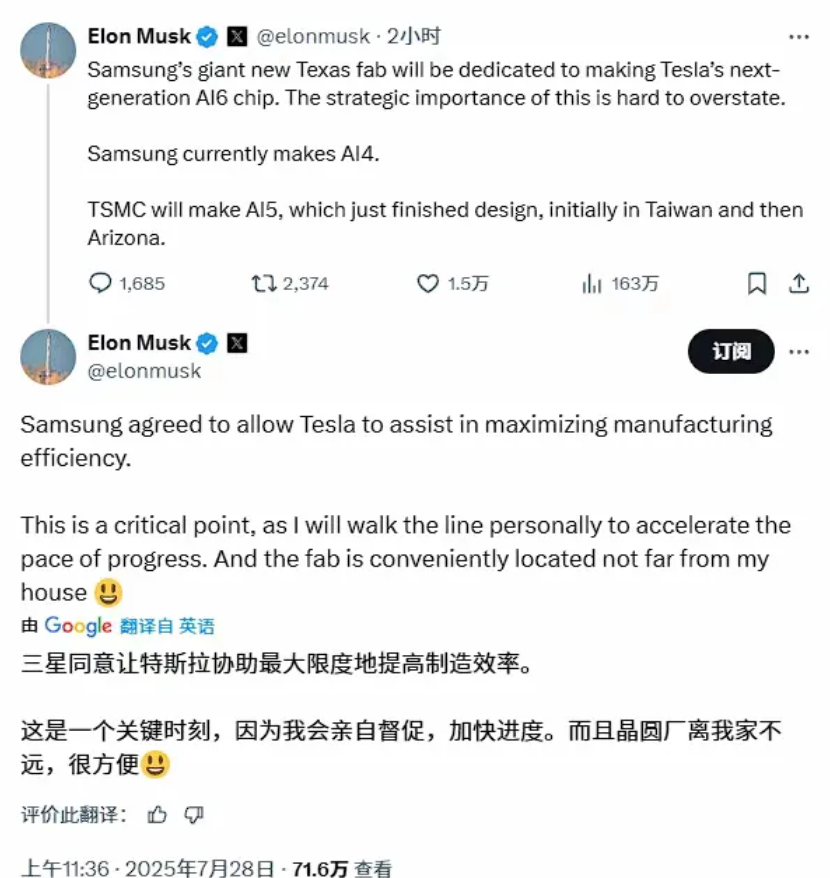Viewport: 830px width, 878px height.
Task: Click blue verified badge in first tweet
Action: tap(207, 37)
